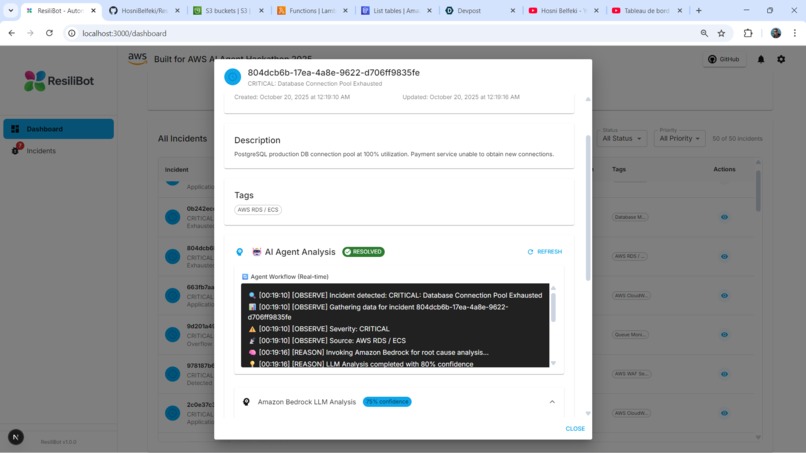Open the Incidents sidebar item

pos(59,151)
